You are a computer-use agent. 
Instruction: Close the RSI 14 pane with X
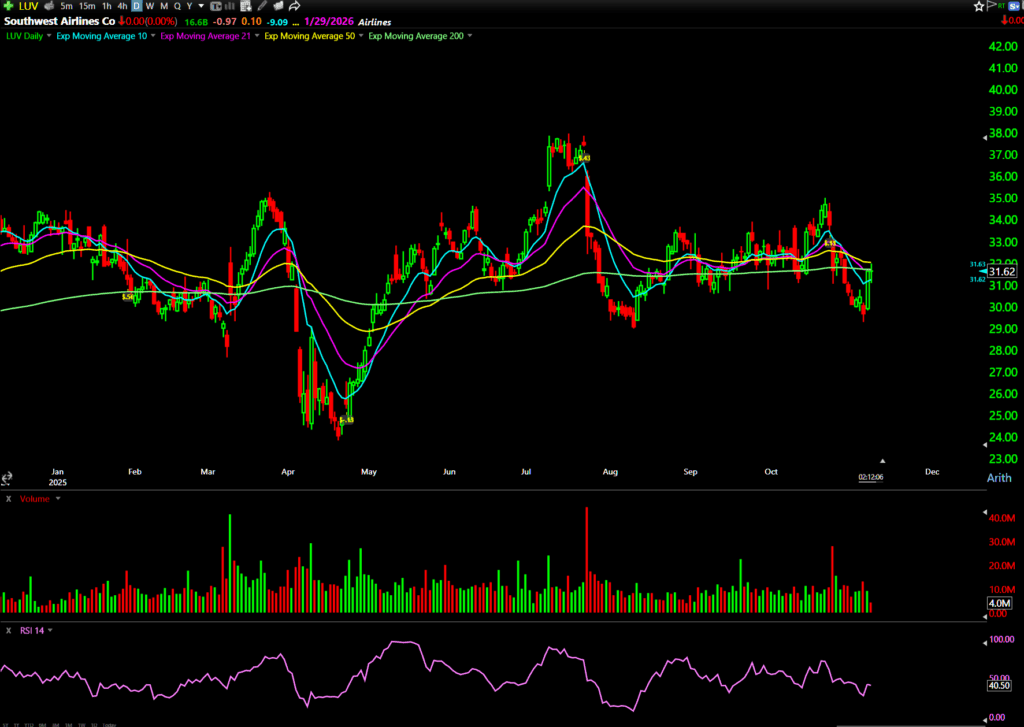click(x=9, y=630)
